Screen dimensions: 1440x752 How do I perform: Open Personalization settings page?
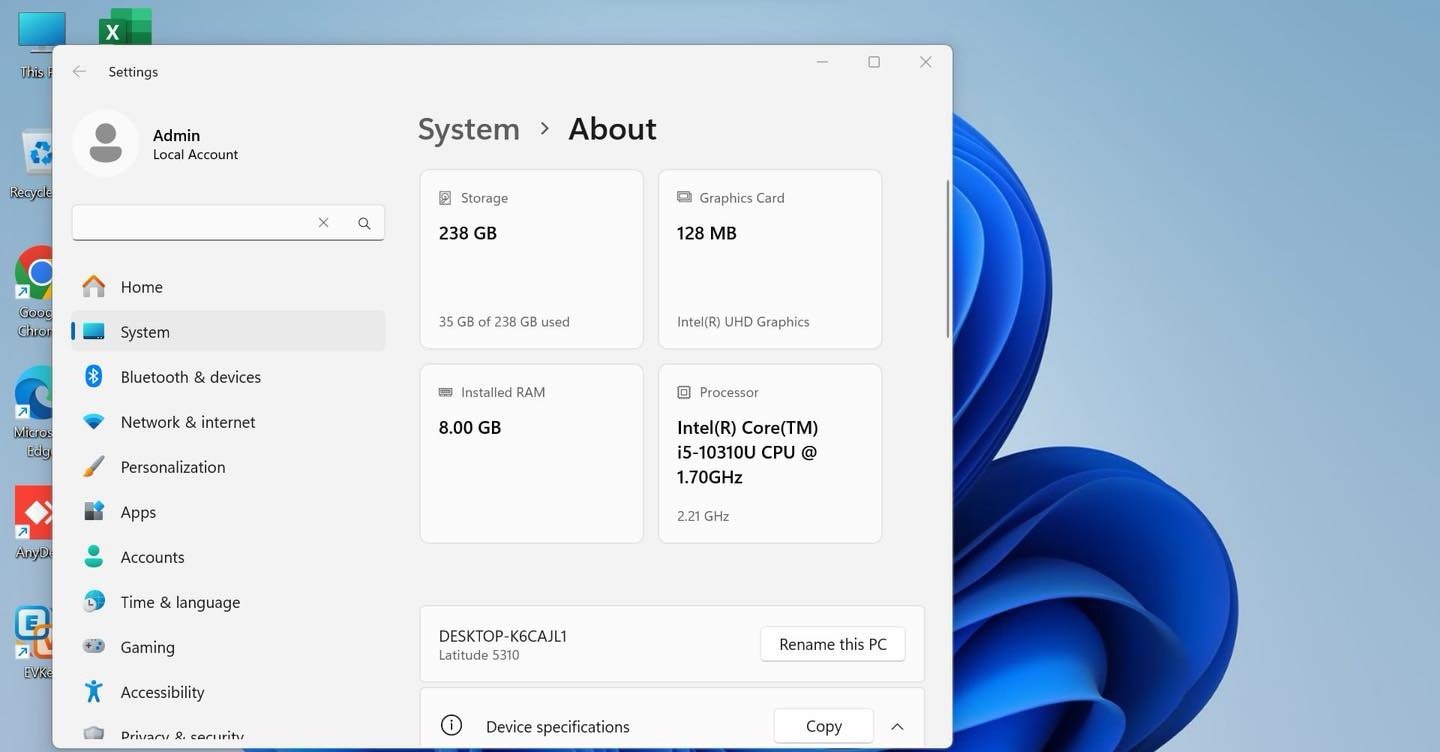[x=172, y=467]
